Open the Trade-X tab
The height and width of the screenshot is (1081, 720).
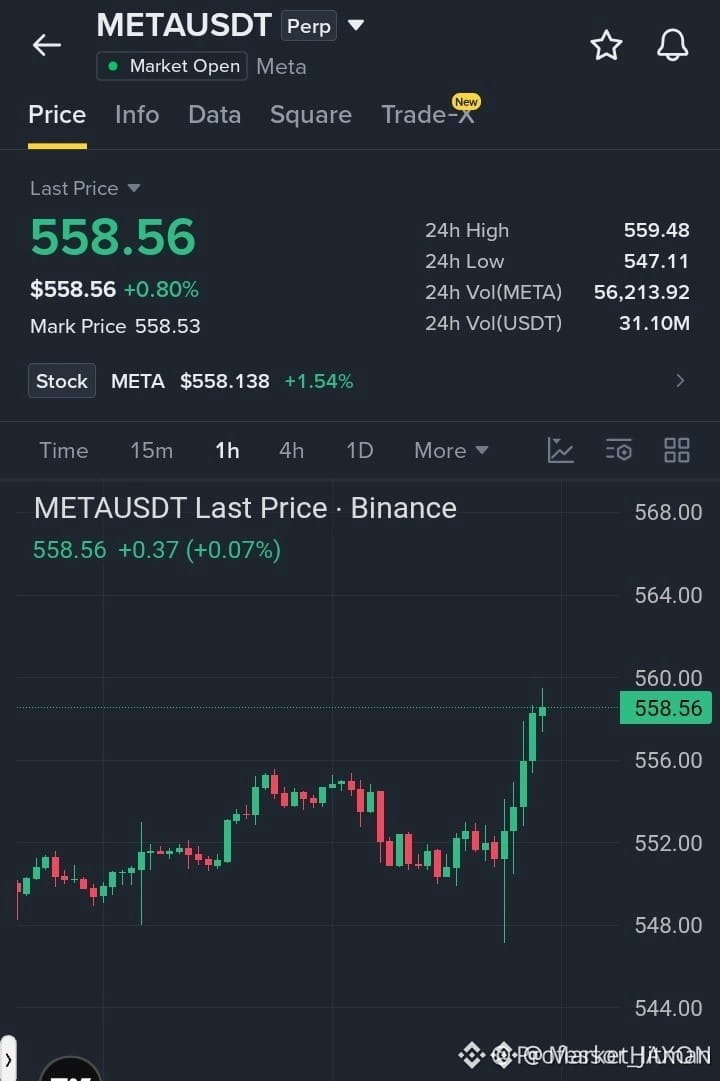[428, 114]
